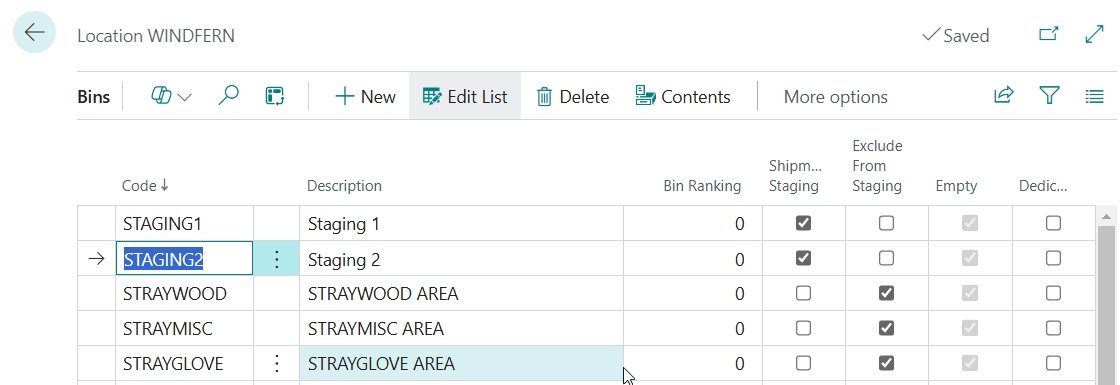Show More options menu
The width and height of the screenshot is (1120, 385).
click(x=836, y=96)
